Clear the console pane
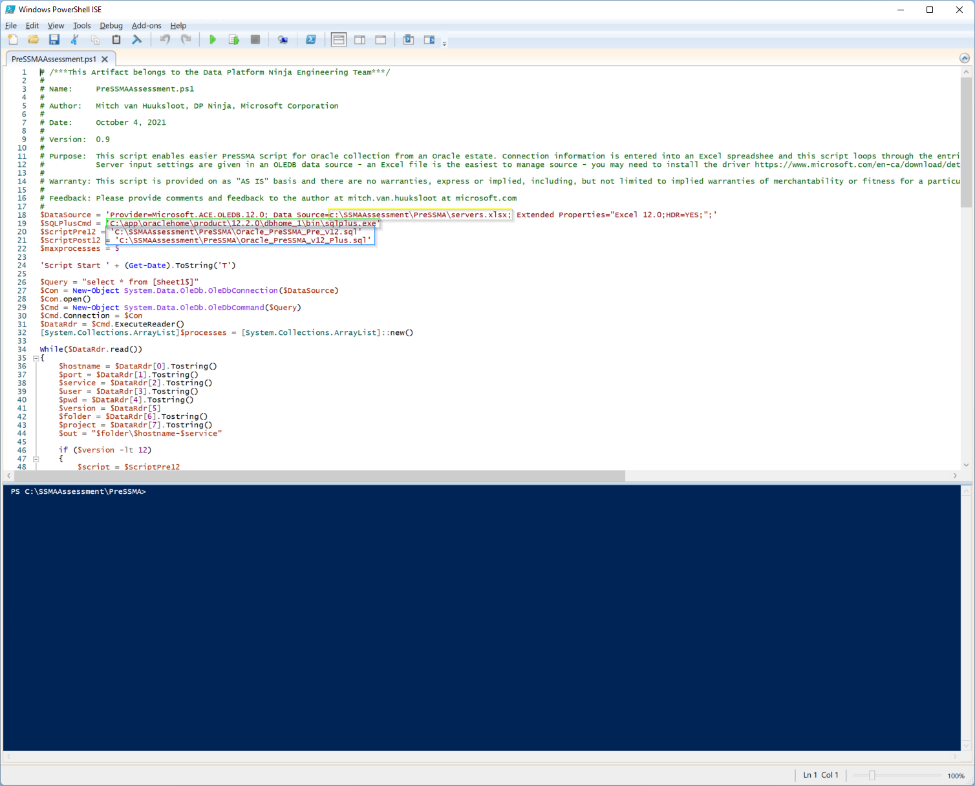 tap(137, 40)
